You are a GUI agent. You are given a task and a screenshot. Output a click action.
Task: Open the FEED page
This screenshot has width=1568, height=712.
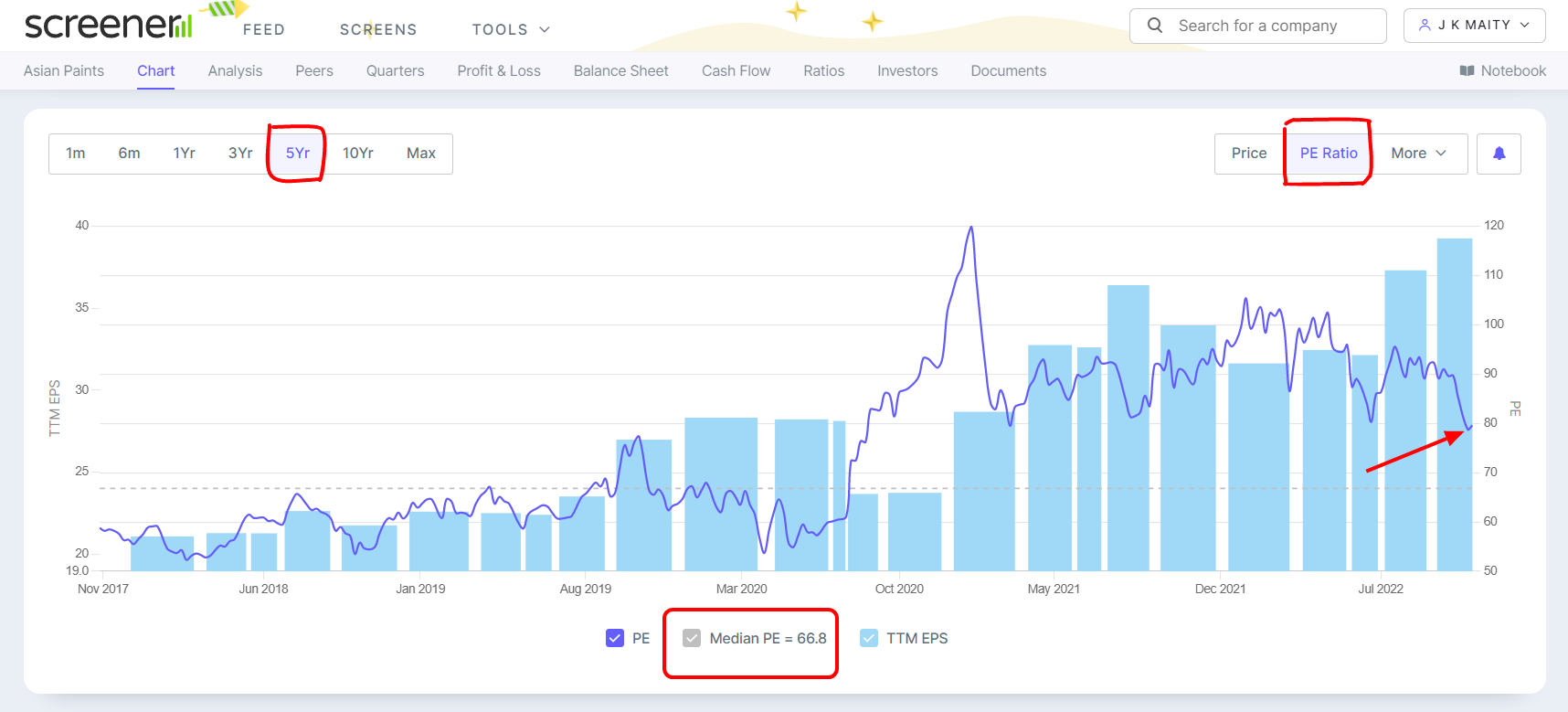(264, 29)
